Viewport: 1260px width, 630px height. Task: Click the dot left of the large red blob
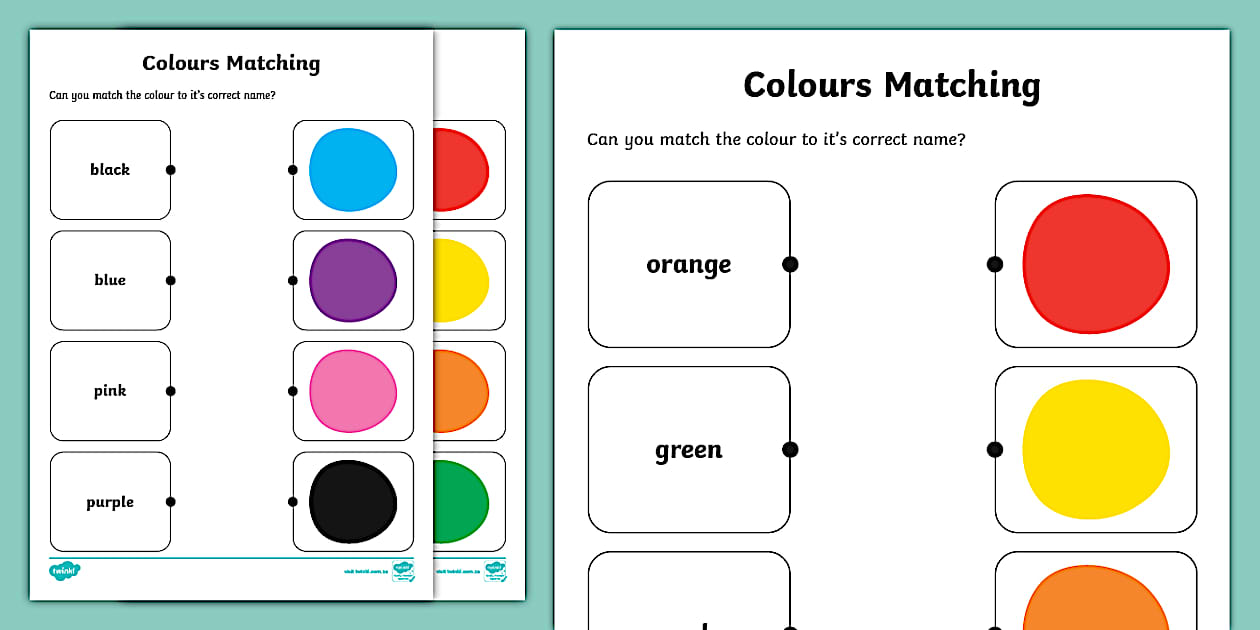click(x=995, y=264)
